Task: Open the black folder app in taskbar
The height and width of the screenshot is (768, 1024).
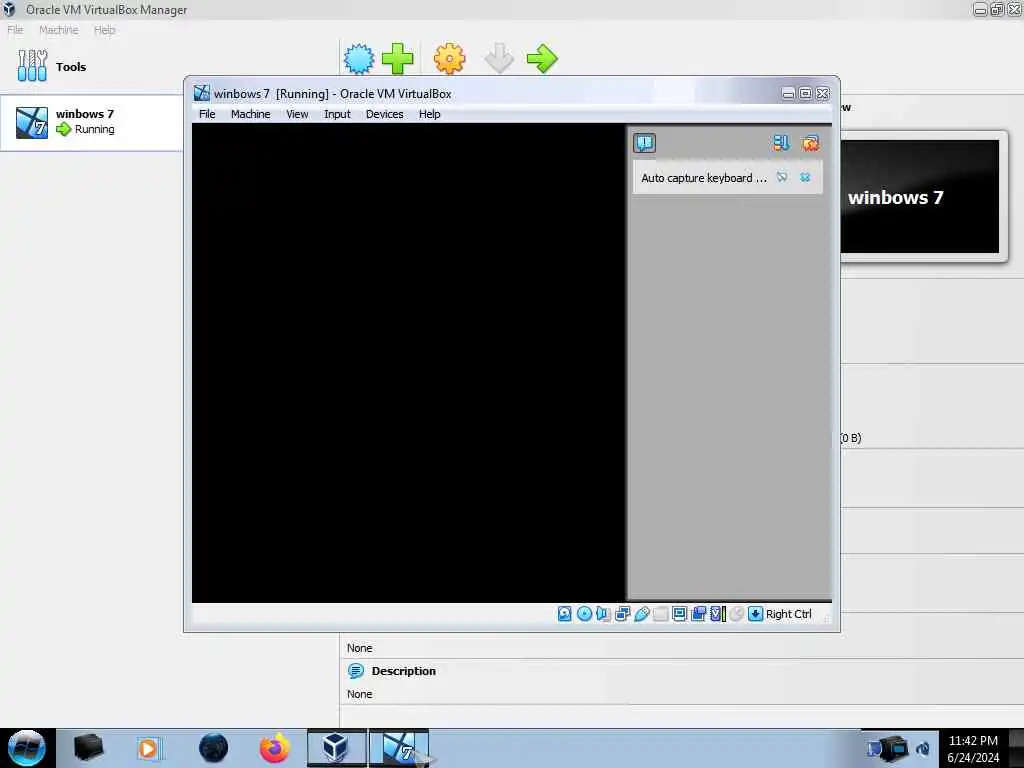Action: point(88,748)
